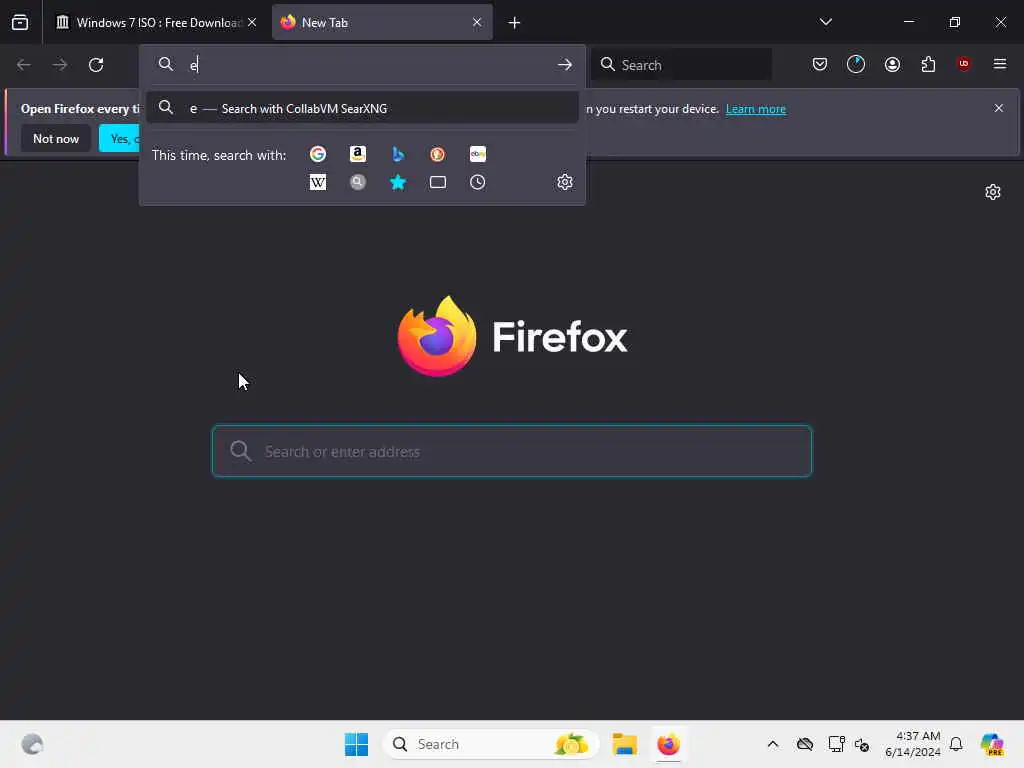Screen dimensions: 1024x768
Task: Search this time with DuckDuckGo
Action: [x=438, y=154]
